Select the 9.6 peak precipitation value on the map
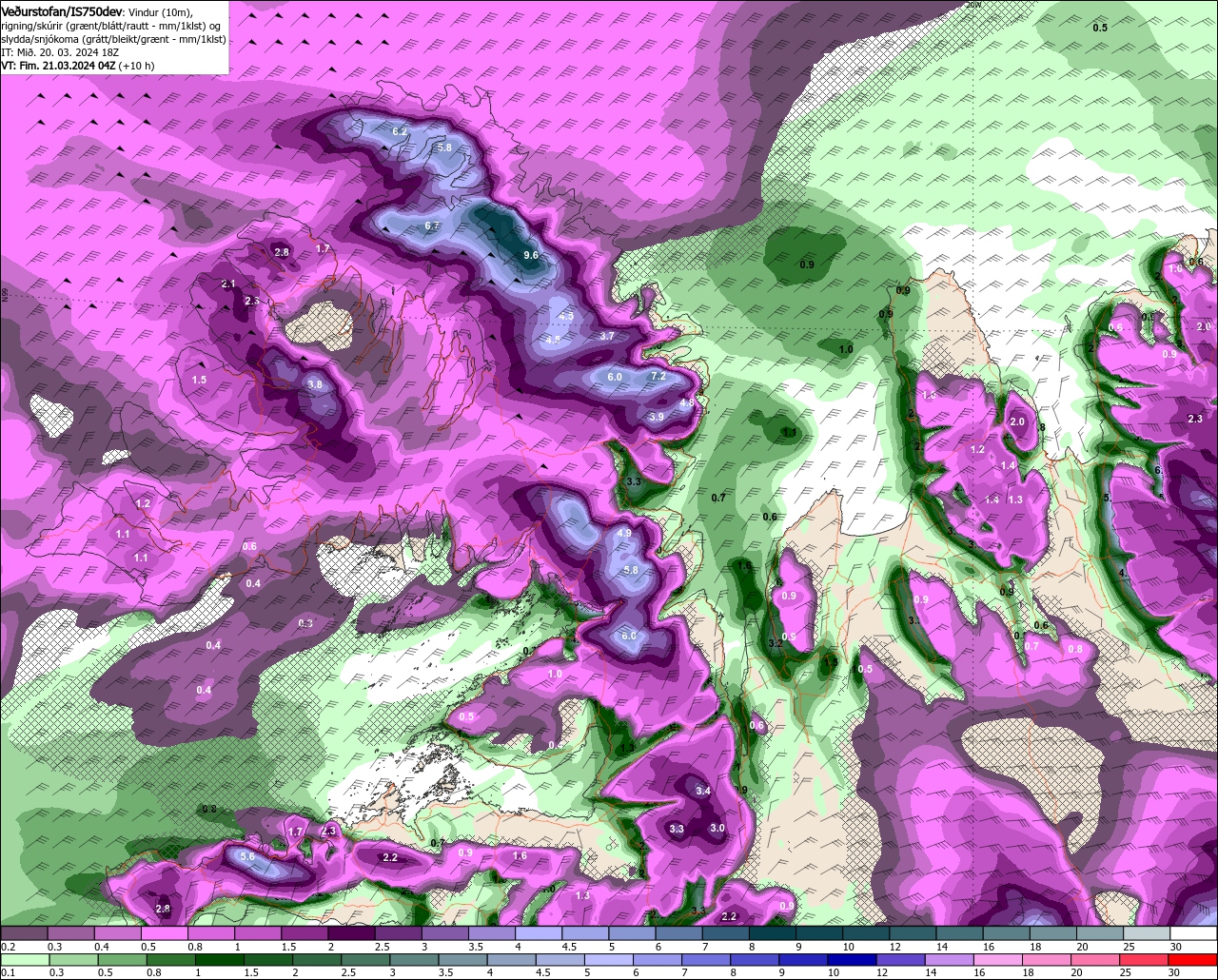Viewport: 1218px width, 980px height. point(531,255)
